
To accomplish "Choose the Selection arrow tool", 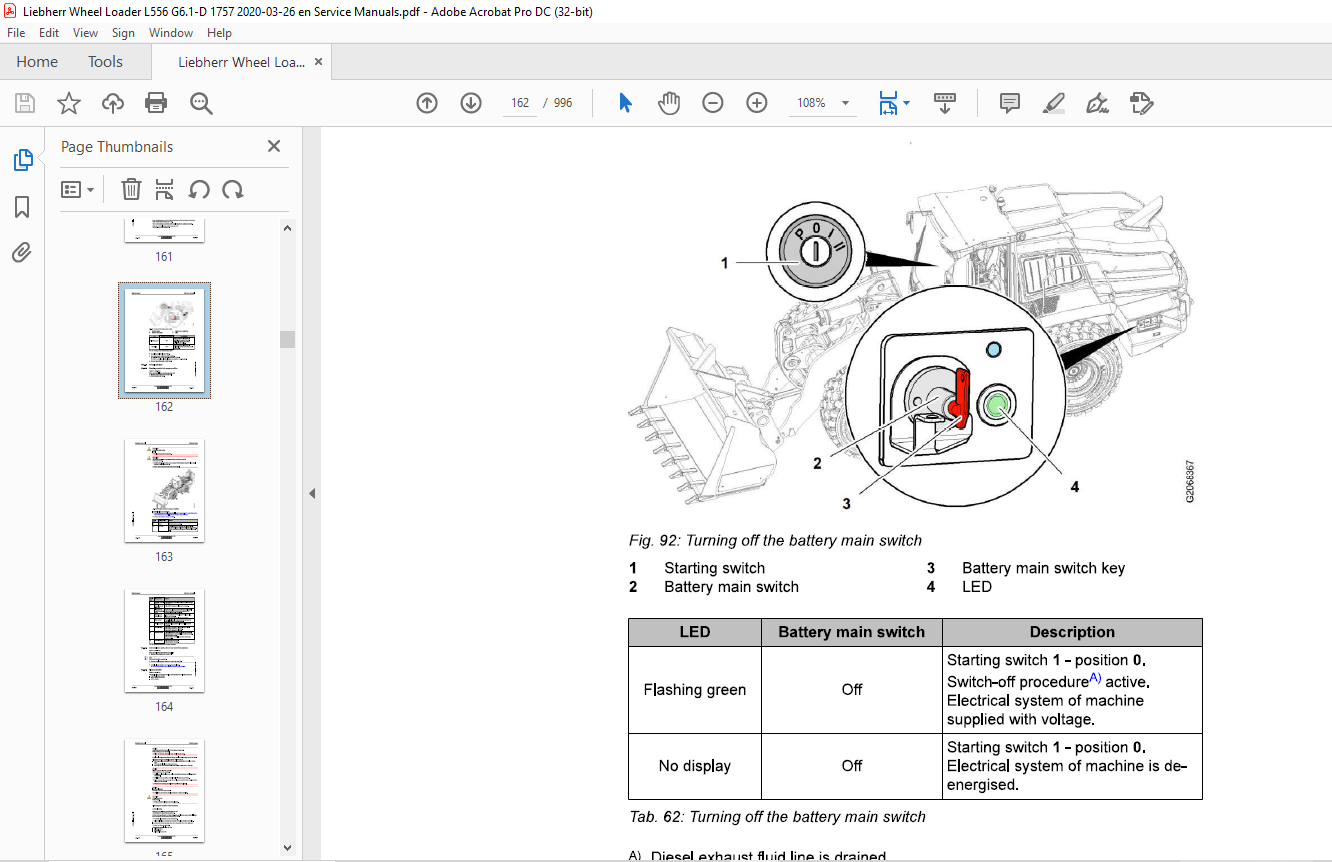I will (626, 103).
